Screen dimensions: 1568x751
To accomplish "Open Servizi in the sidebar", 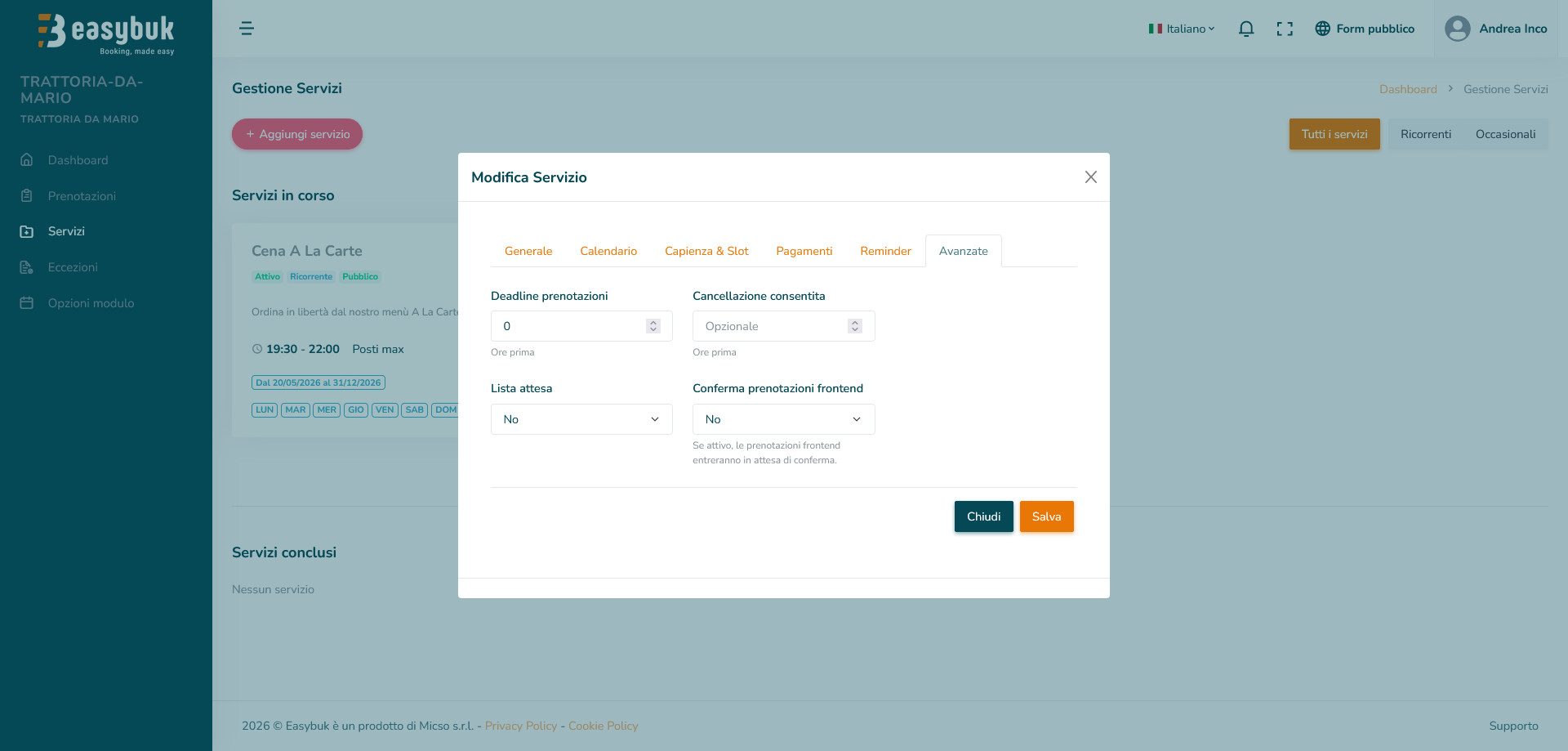I will 66,231.
